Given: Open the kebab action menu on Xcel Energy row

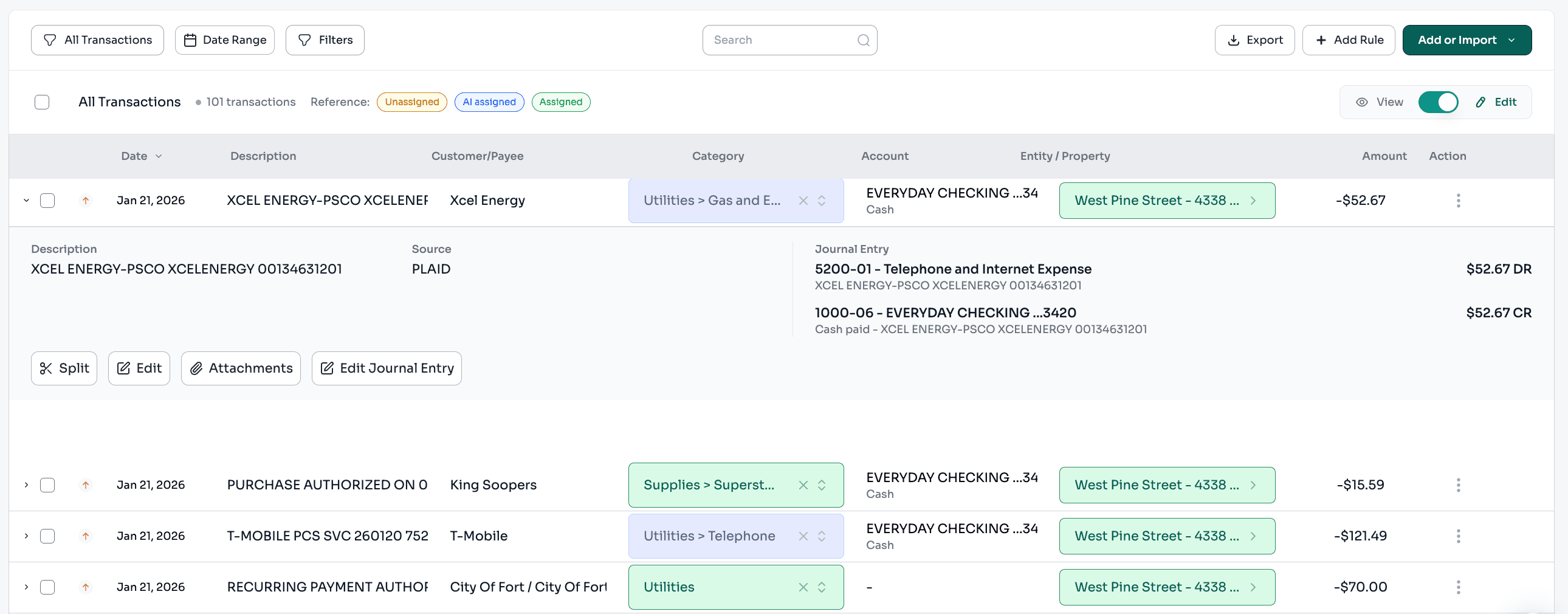Looking at the screenshot, I should point(1458,200).
